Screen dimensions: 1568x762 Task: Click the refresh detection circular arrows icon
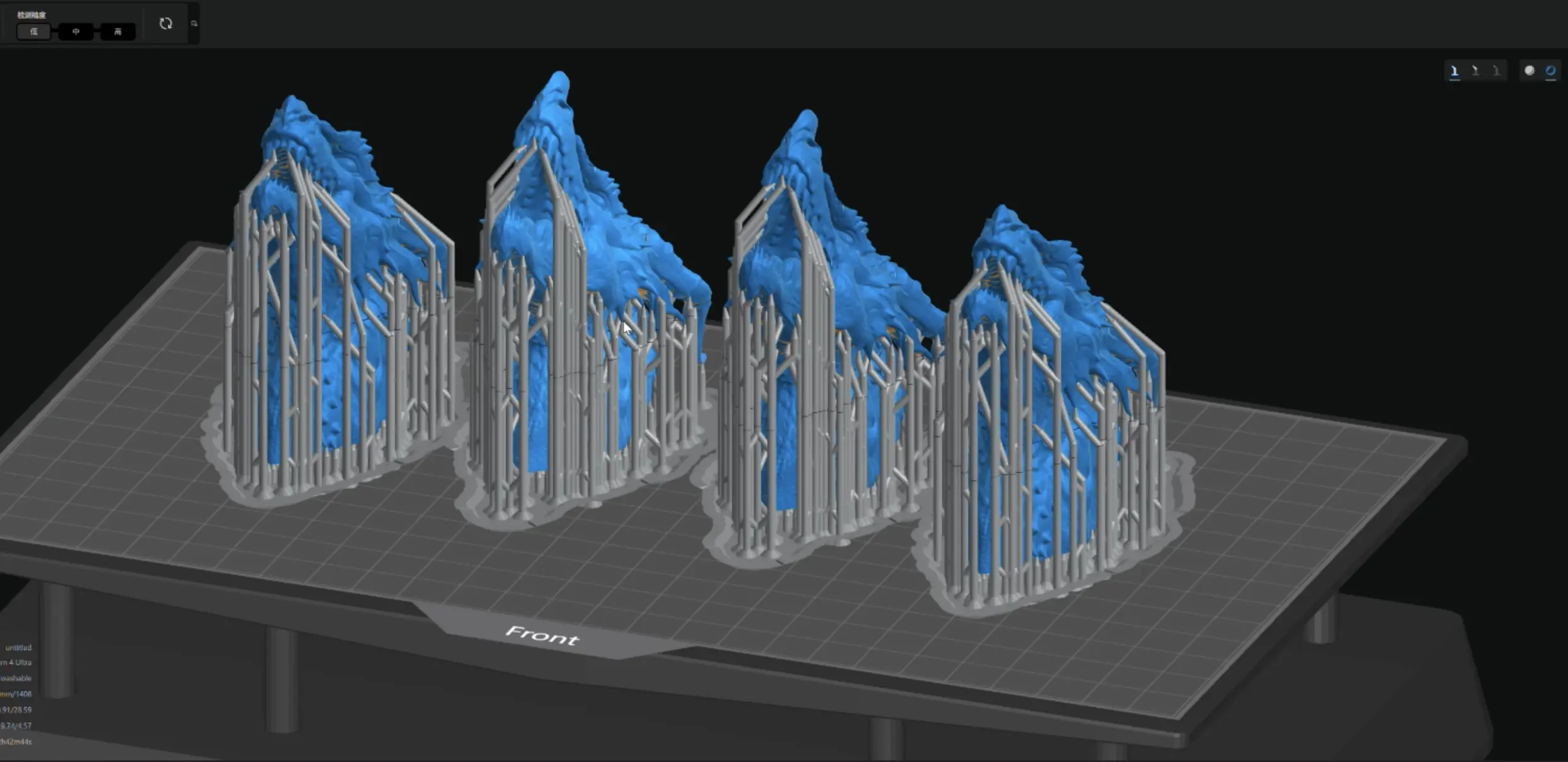(166, 24)
